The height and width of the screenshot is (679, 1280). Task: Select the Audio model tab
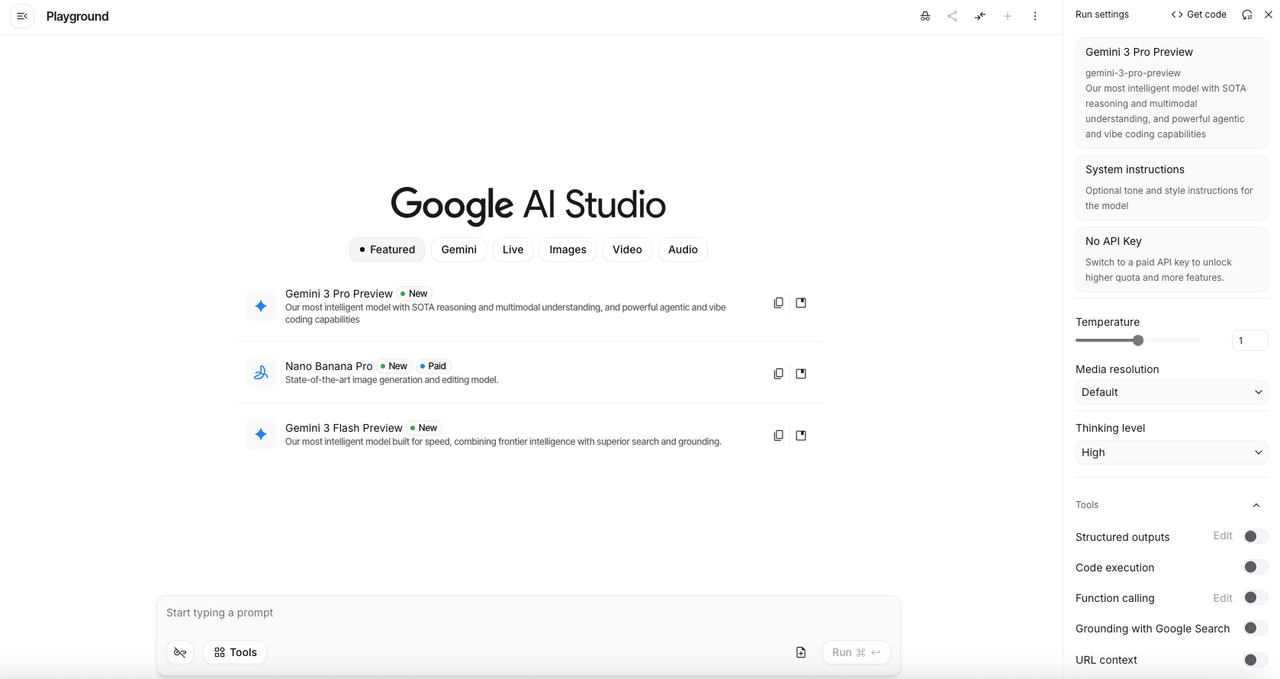pyautogui.click(x=682, y=250)
